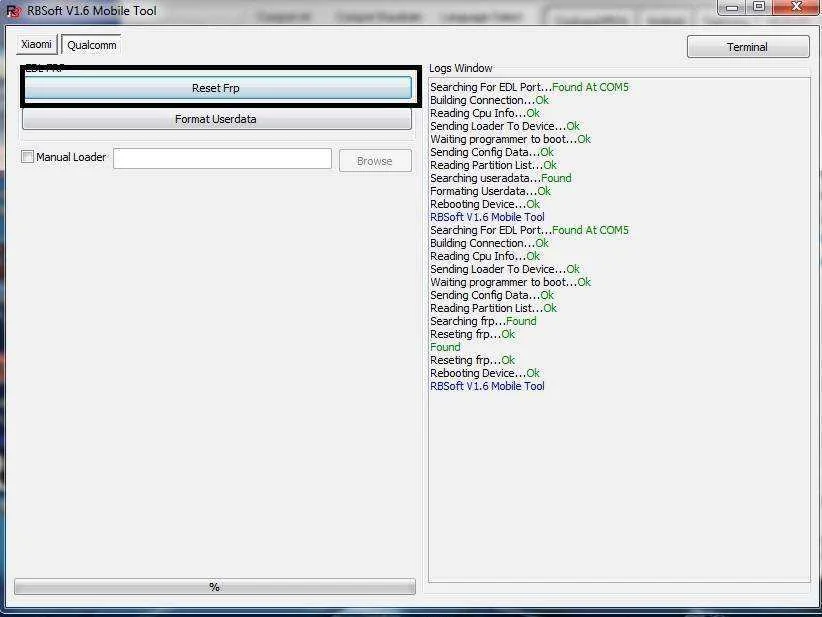Click the last 'Rebooting Device...Ok' log line
The width and height of the screenshot is (822, 617).
[485, 373]
